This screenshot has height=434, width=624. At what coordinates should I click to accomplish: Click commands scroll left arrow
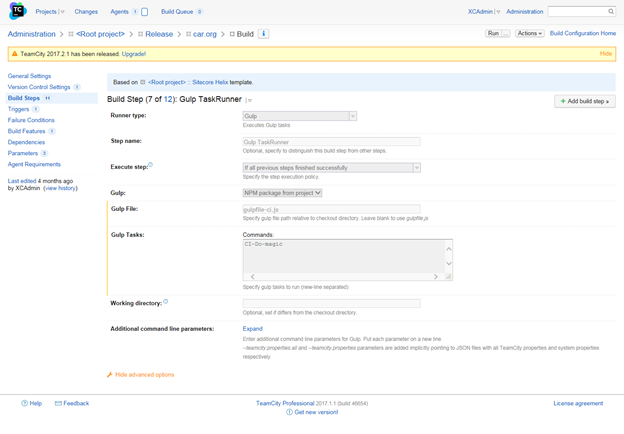tap(252, 276)
